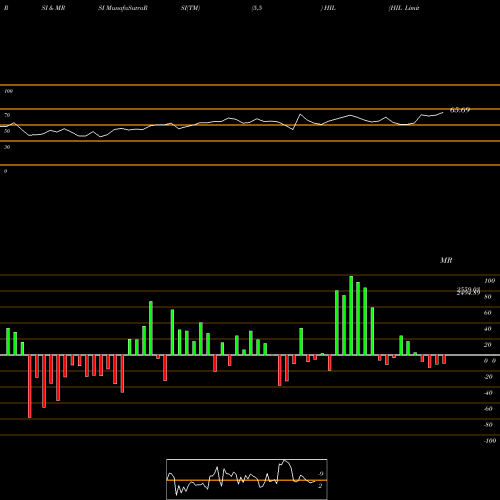Click the MR axis label -60
Viewport: 500px width, 500px height.
pos(488,409)
